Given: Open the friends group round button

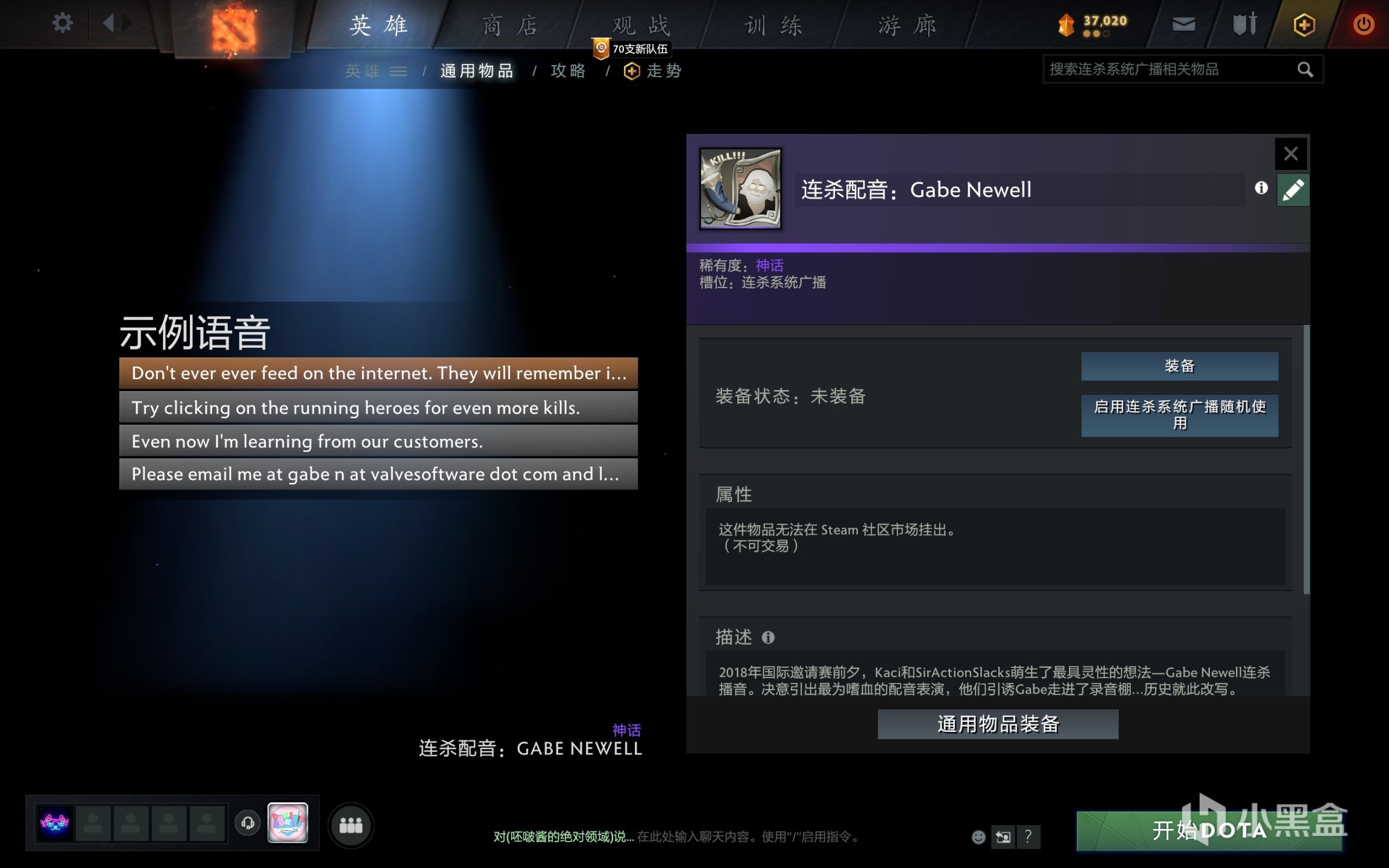Looking at the screenshot, I should [351, 825].
